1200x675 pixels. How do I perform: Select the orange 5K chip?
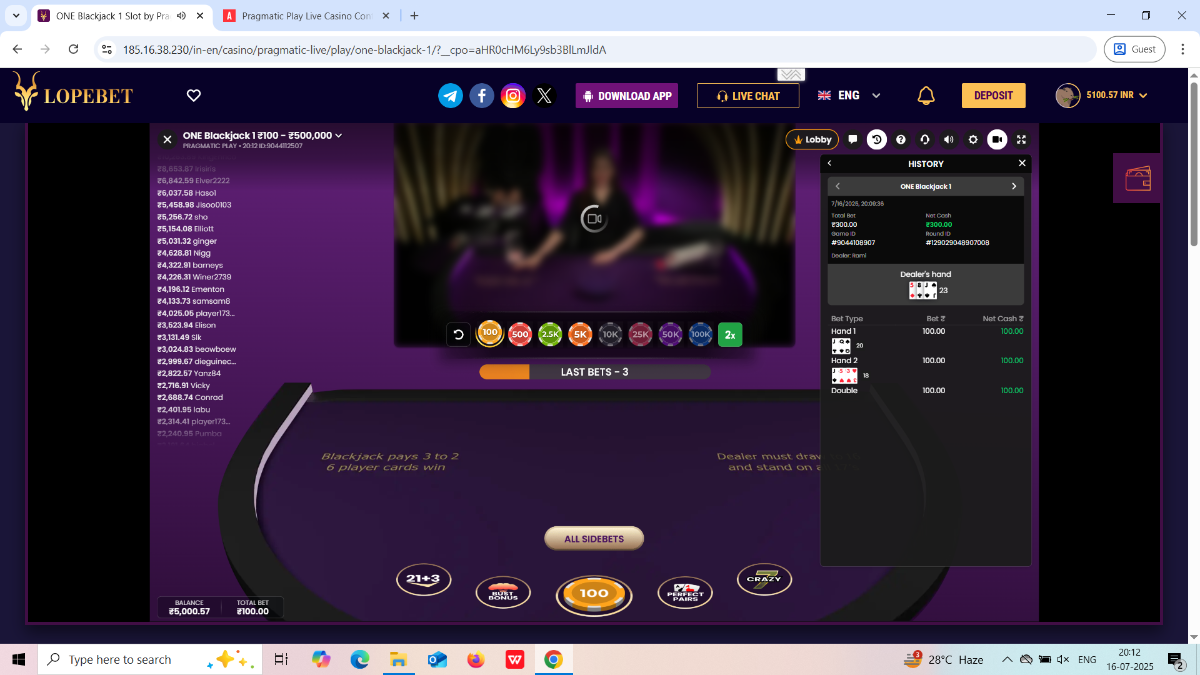click(580, 335)
